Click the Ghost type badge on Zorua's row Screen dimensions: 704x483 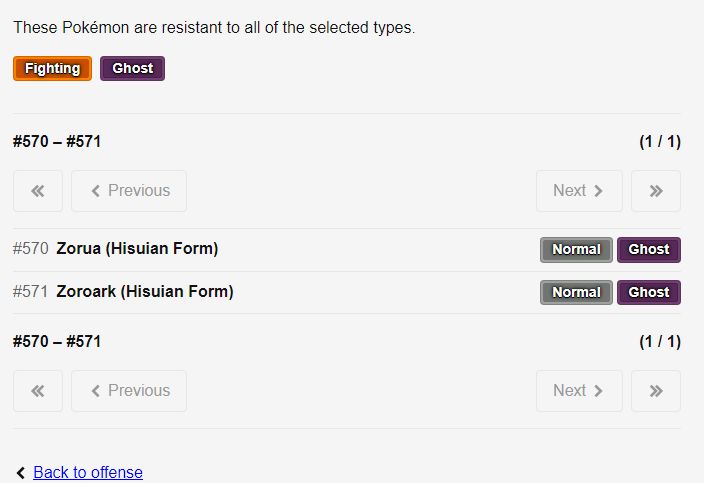649,249
